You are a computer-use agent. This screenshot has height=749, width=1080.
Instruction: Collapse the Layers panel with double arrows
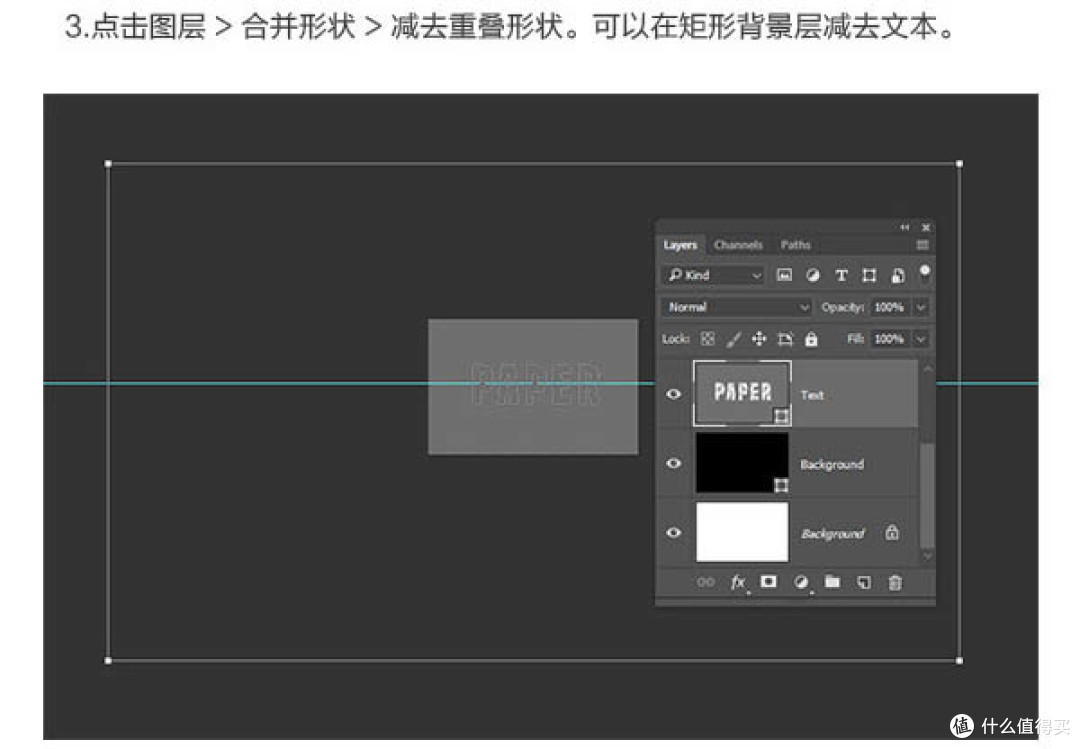point(904,227)
